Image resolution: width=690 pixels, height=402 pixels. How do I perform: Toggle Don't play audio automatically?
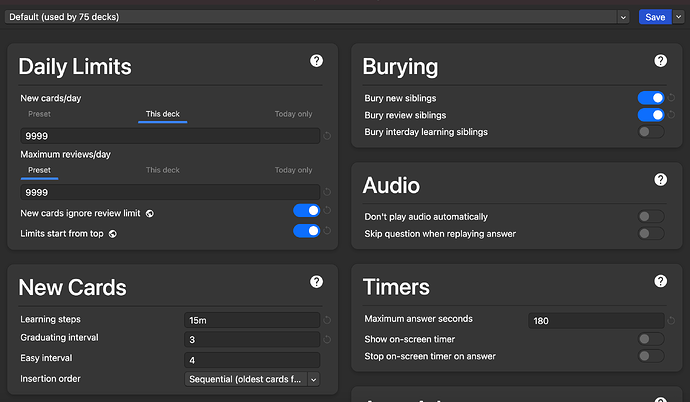point(650,216)
